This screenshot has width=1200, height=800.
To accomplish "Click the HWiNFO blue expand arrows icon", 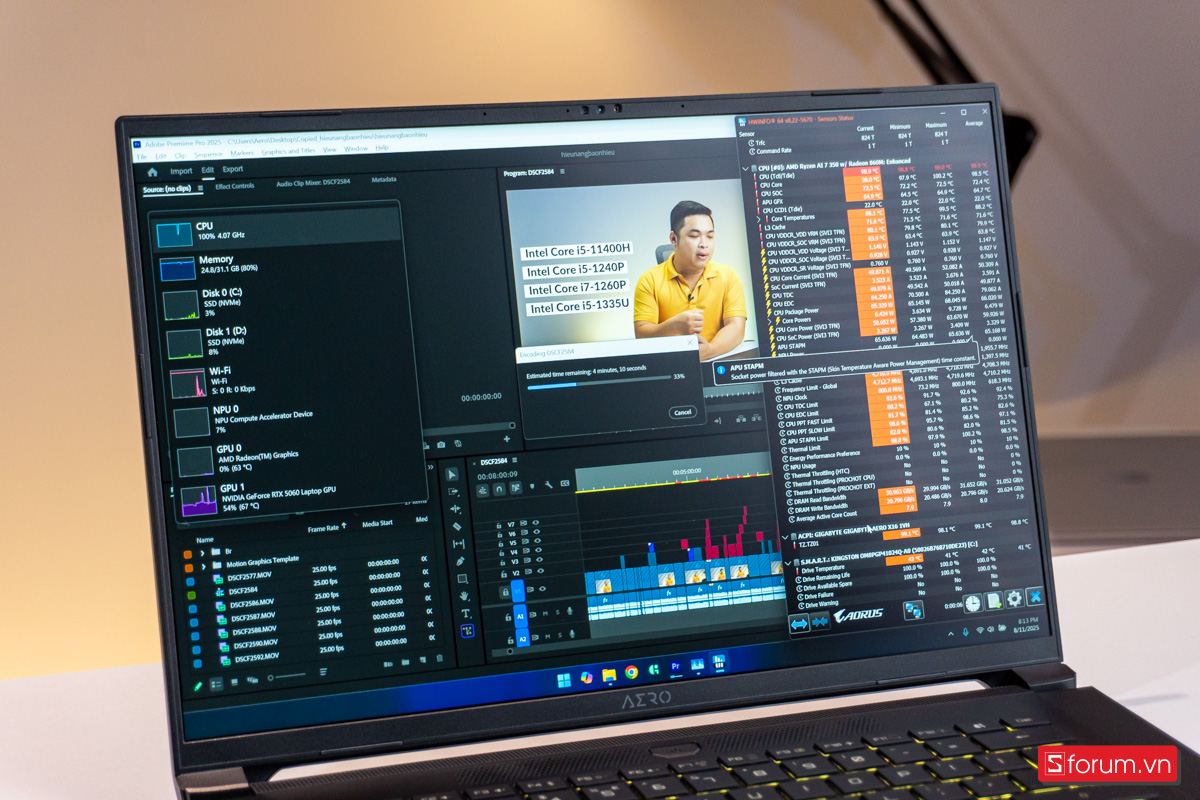I will point(799,623).
